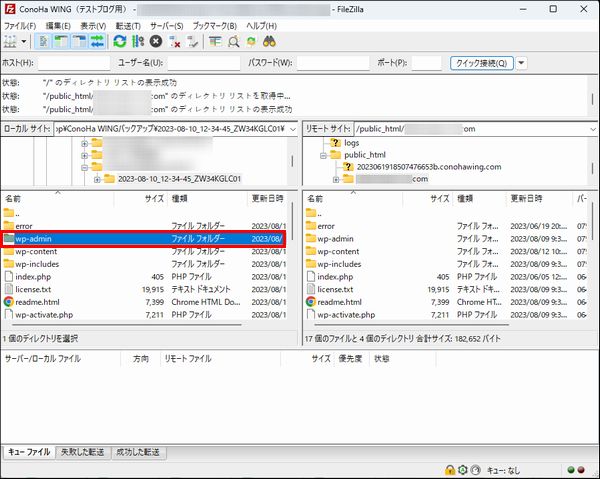This screenshot has width=600, height=479.
Task: Select local license.txt file
Action: pos(33,289)
